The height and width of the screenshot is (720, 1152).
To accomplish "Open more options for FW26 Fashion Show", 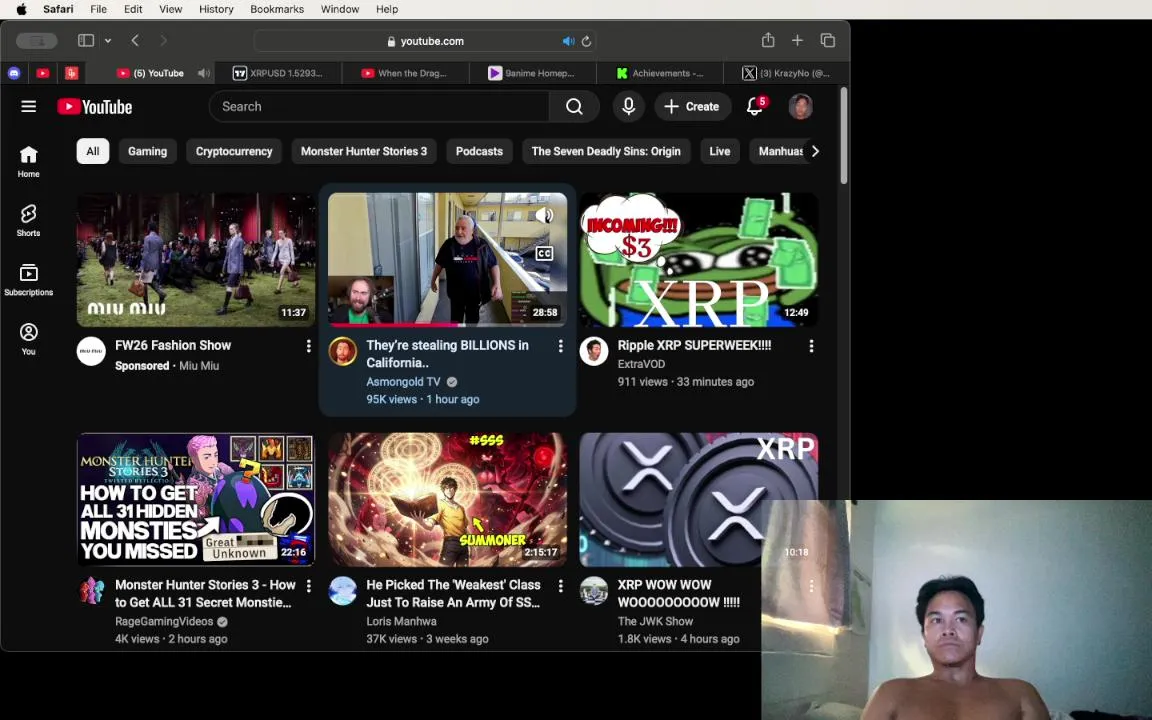I will coord(309,346).
